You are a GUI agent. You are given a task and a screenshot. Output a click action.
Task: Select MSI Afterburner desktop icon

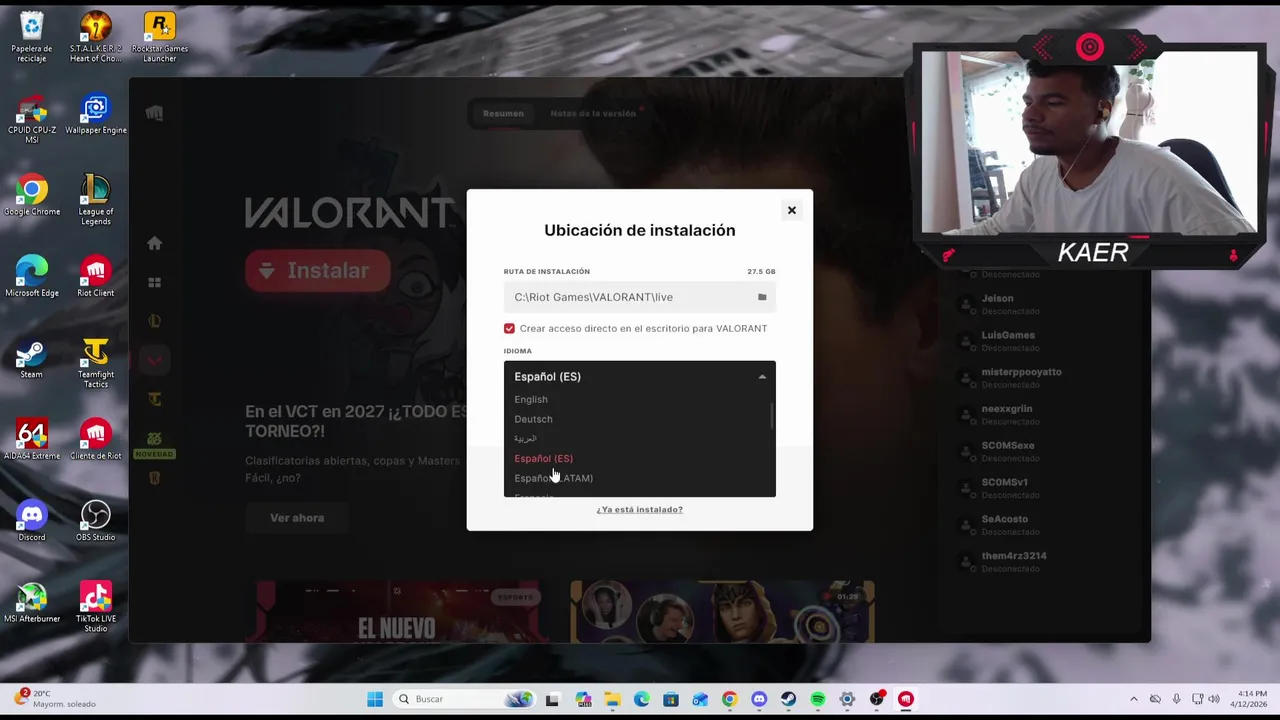point(32,603)
